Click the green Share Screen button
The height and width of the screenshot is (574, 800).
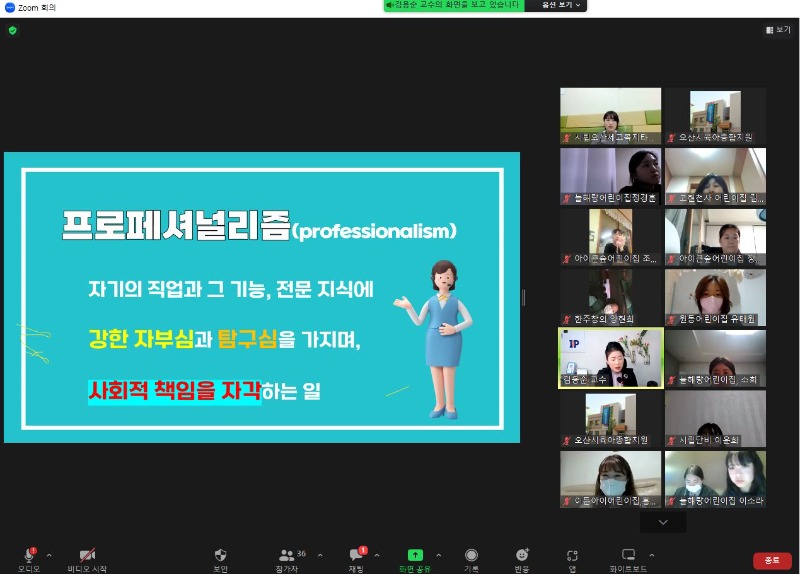click(414, 555)
